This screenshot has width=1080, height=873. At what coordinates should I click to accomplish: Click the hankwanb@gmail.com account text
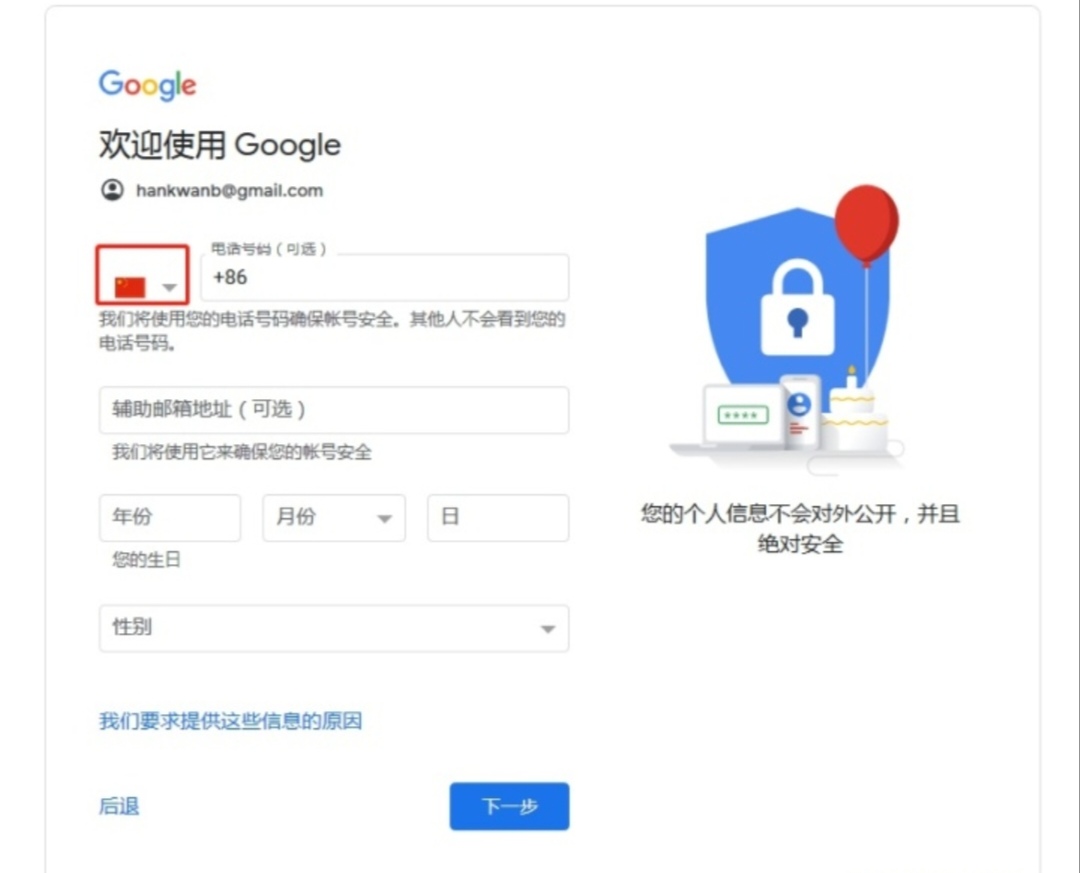[229, 191]
